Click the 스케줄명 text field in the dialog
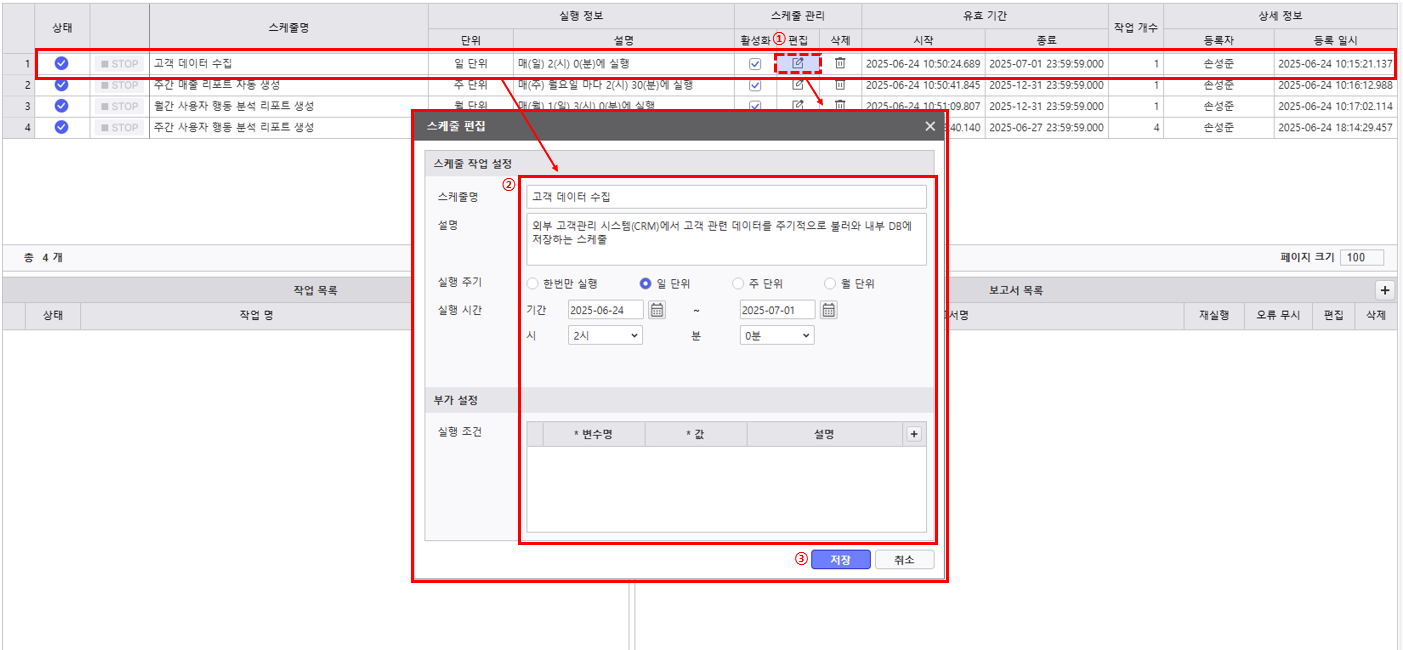 726,197
